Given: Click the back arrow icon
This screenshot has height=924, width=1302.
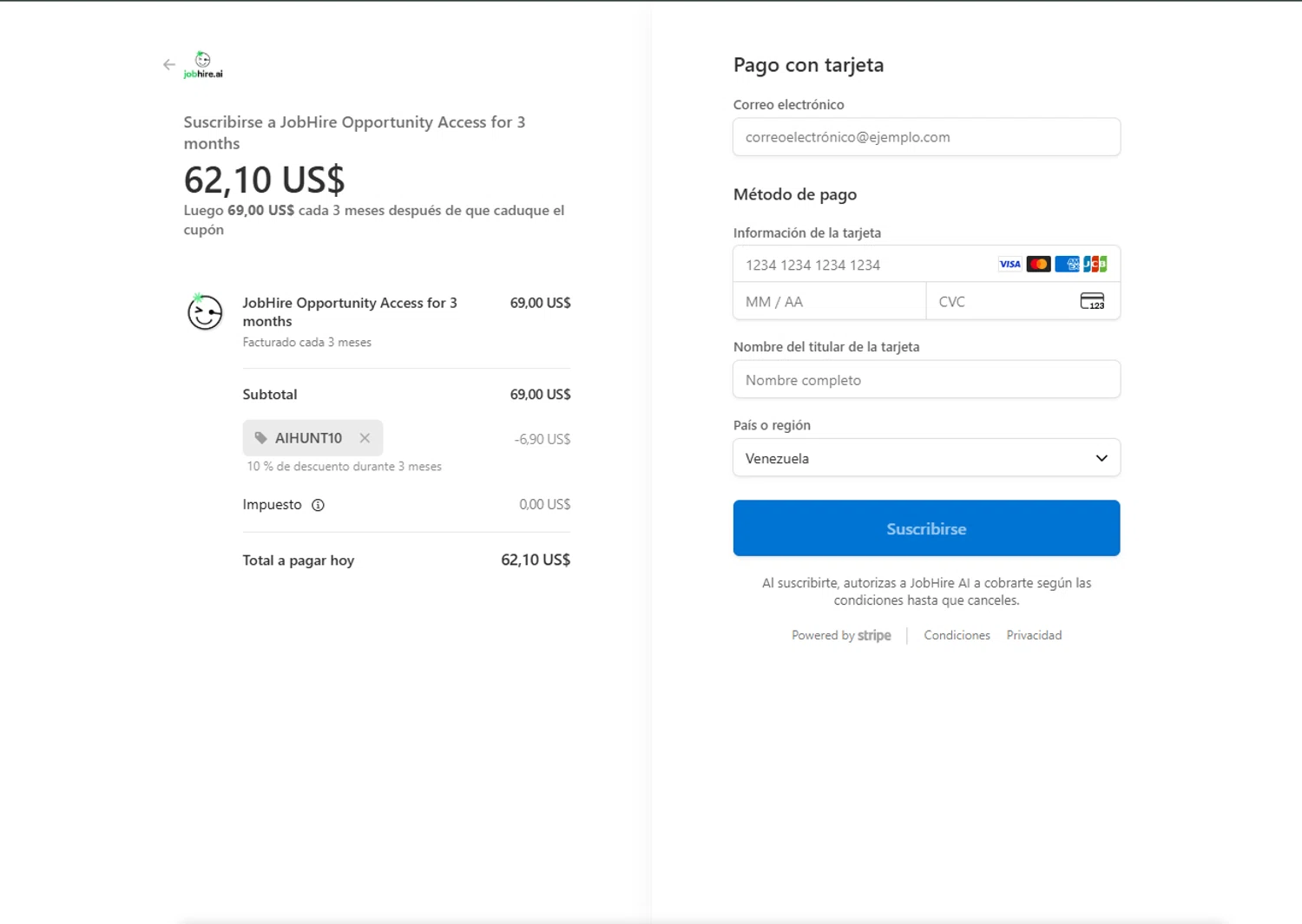Looking at the screenshot, I should point(169,64).
